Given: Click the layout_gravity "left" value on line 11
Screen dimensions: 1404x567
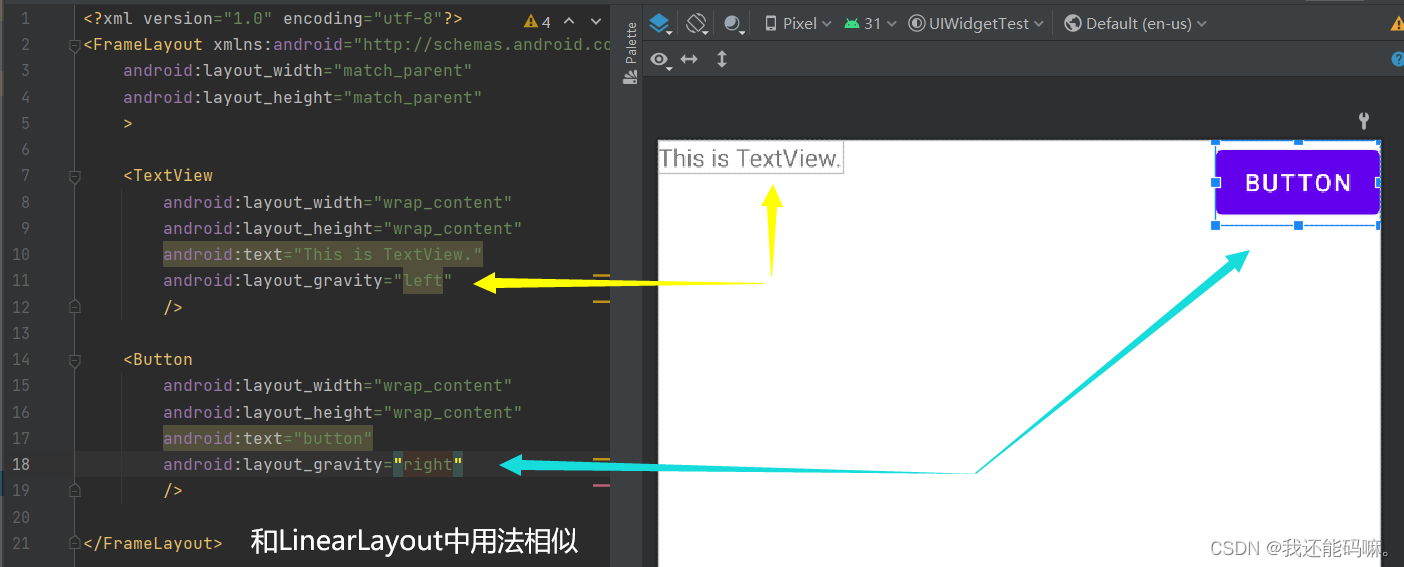Looking at the screenshot, I should tap(423, 281).
